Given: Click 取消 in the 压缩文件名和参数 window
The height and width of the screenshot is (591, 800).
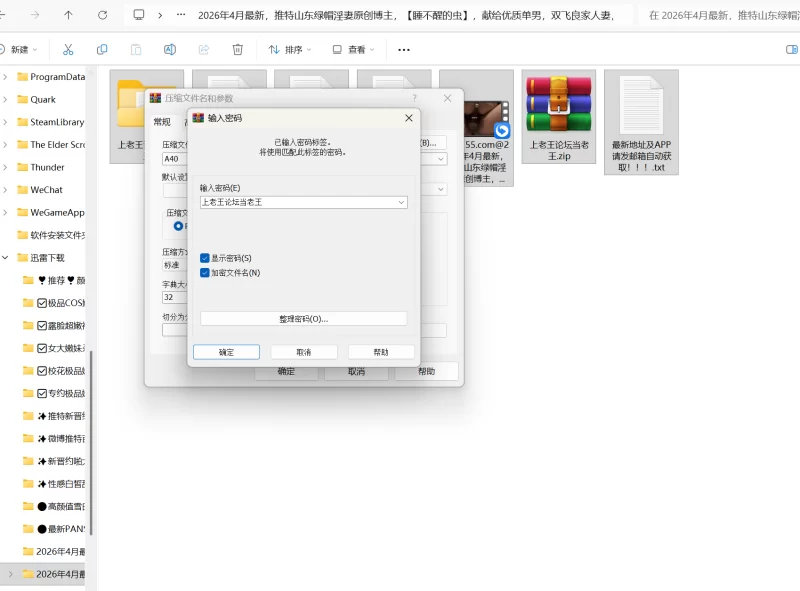Looking at the screenshot, I should (x=356, y=372).
